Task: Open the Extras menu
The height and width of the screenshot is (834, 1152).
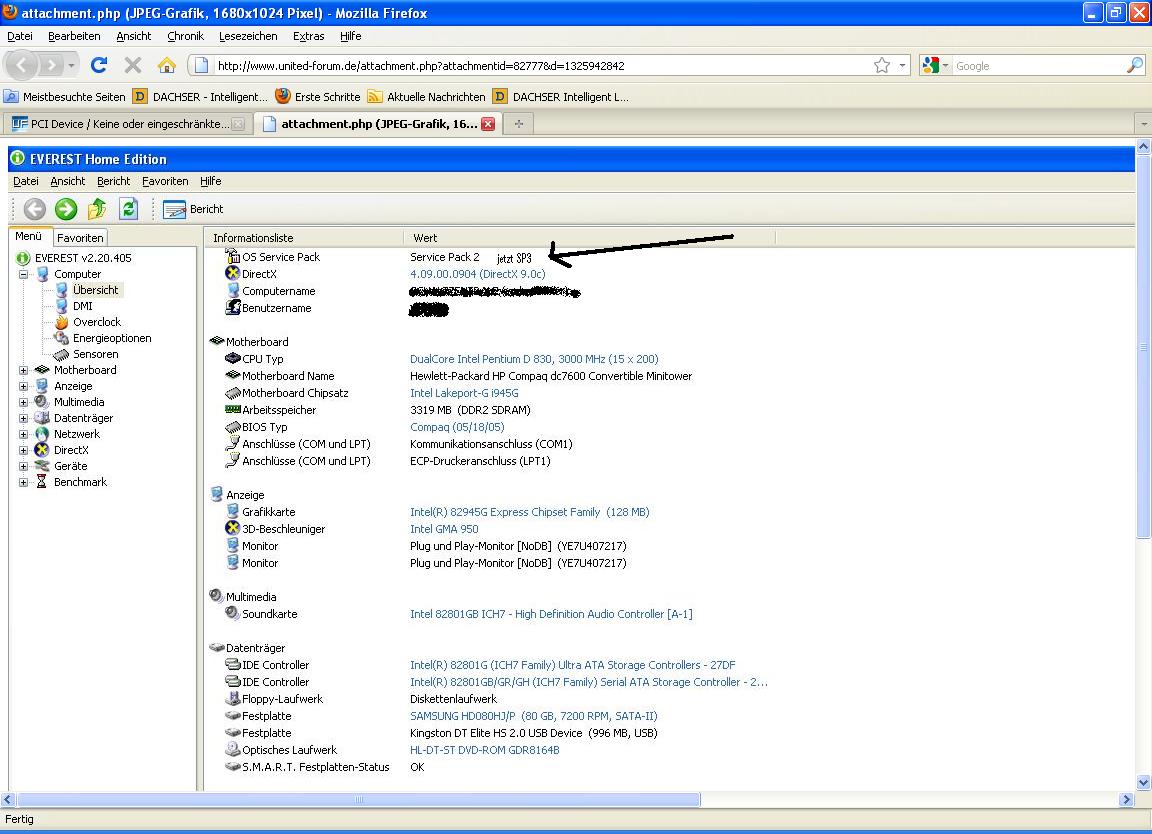Action: pyautogui.click(x=309, y=36)
